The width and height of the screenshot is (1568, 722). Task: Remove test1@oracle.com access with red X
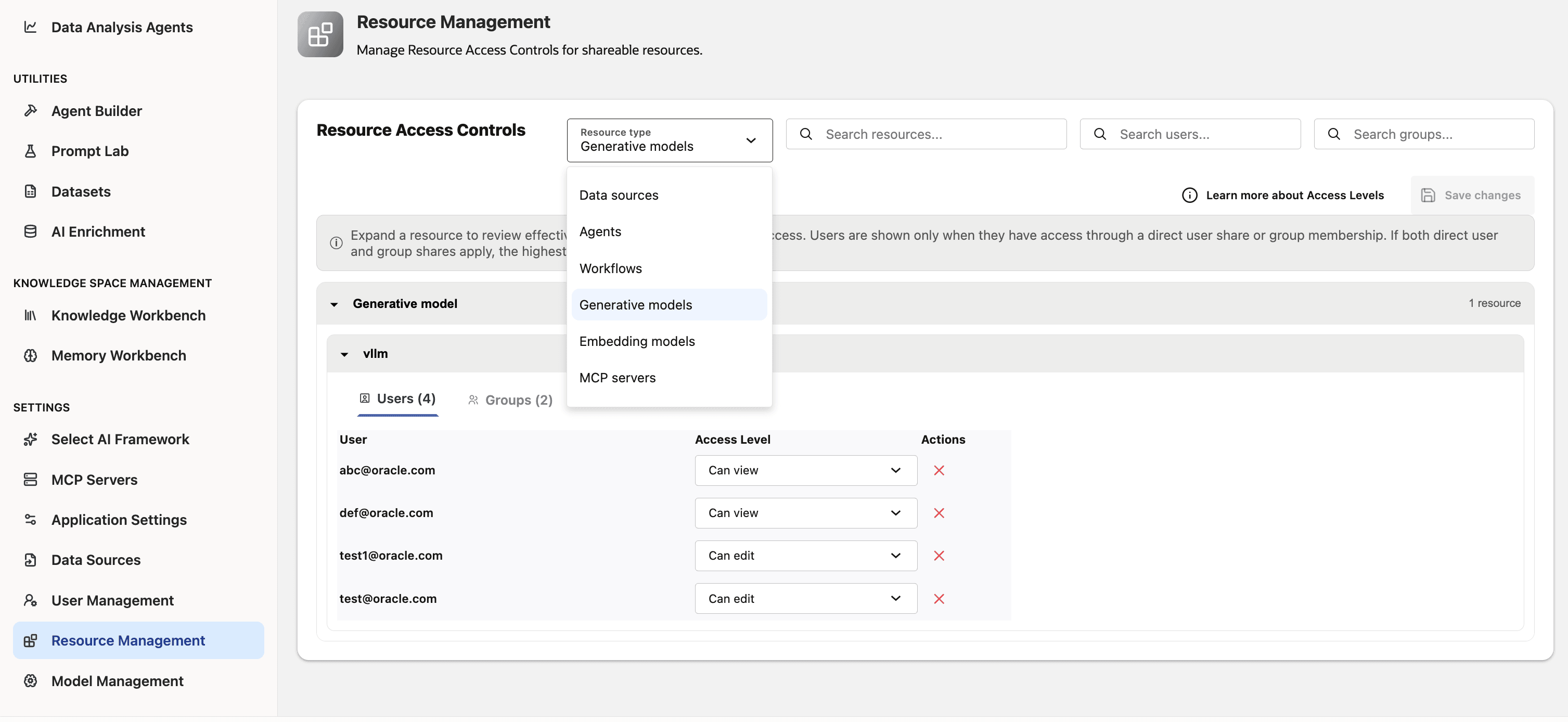coord(939,556)
